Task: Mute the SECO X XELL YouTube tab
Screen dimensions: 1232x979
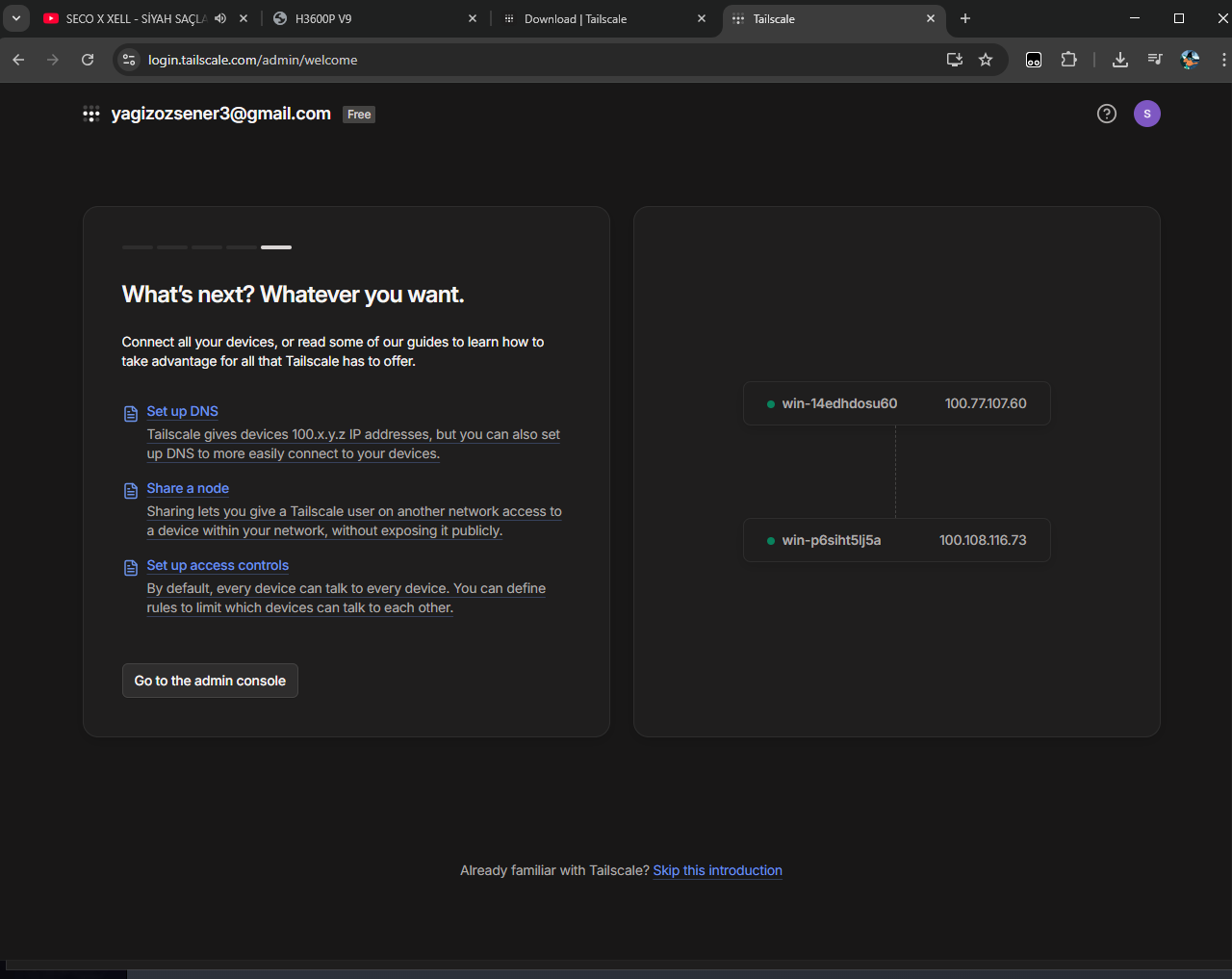Action: click(220, 18)
